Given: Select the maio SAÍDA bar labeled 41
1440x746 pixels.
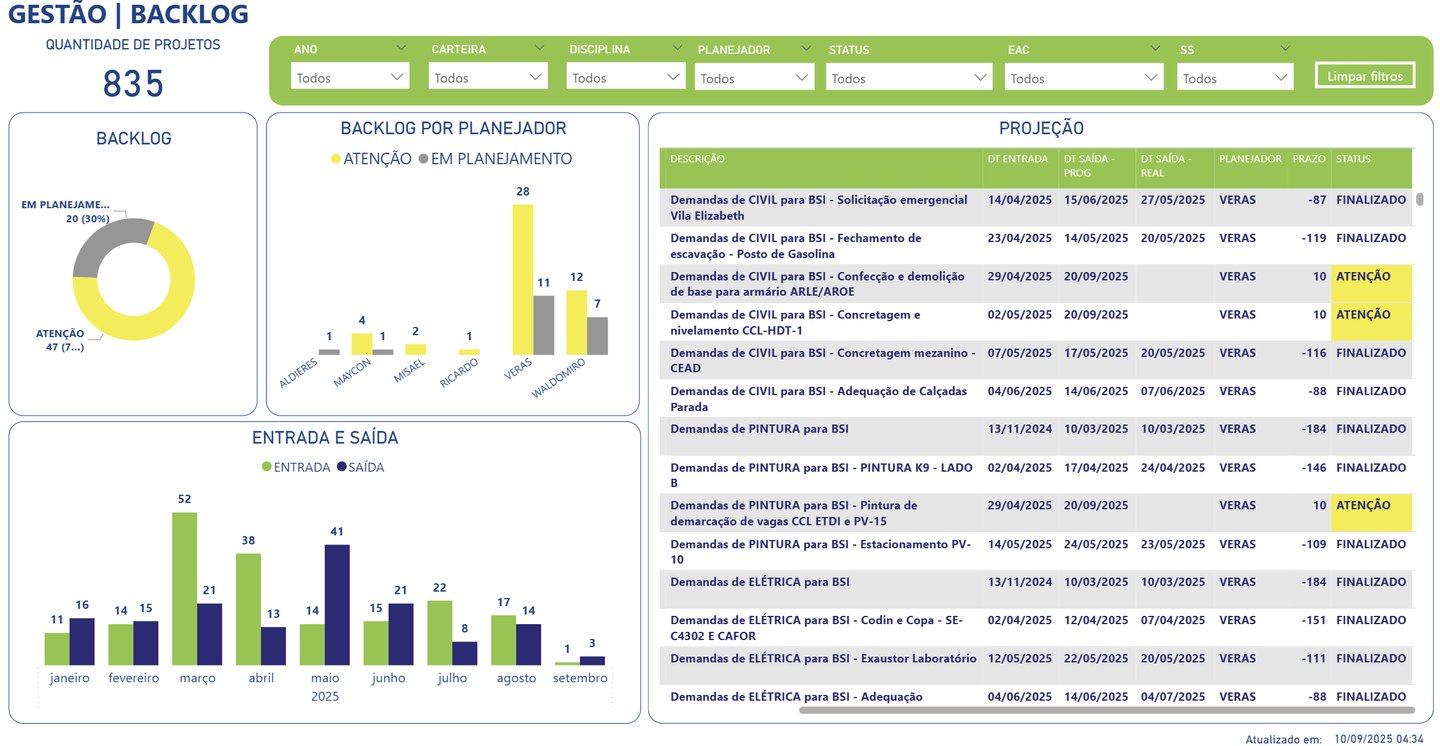Looking at the screenshot, I should click(x=337, y=605).
